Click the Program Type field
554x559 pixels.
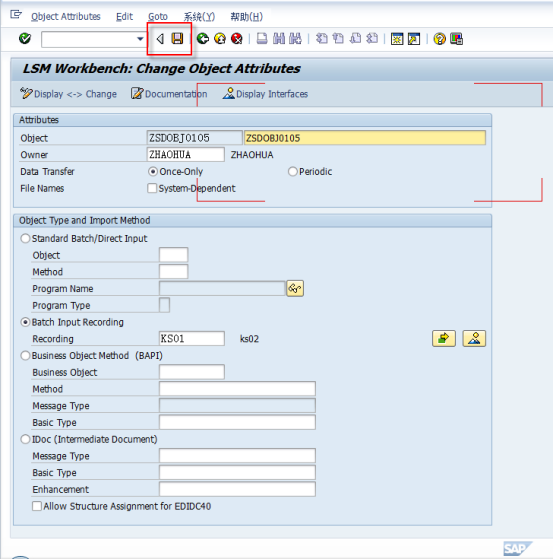(164, 305)
